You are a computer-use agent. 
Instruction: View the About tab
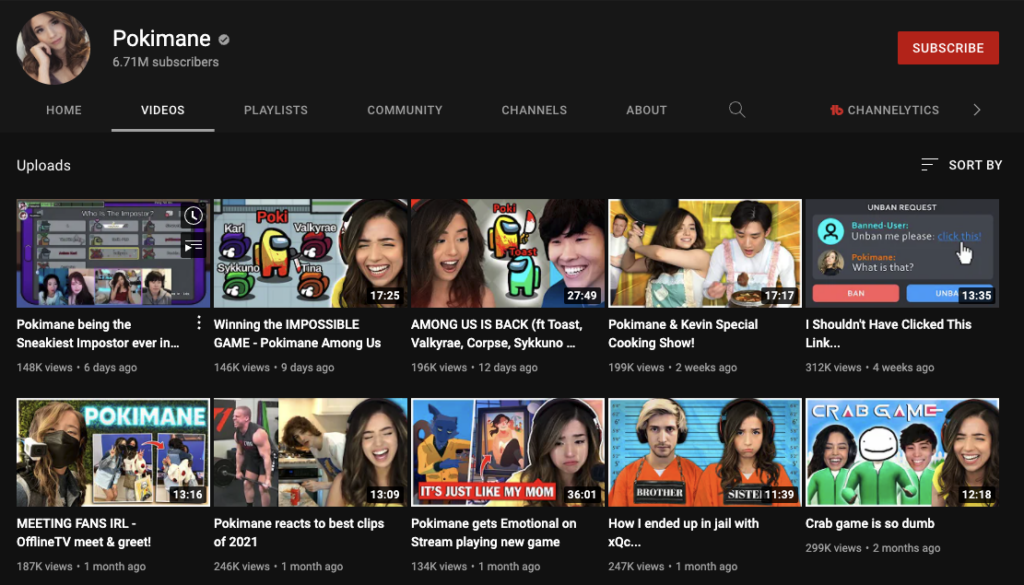pos(647,110)
